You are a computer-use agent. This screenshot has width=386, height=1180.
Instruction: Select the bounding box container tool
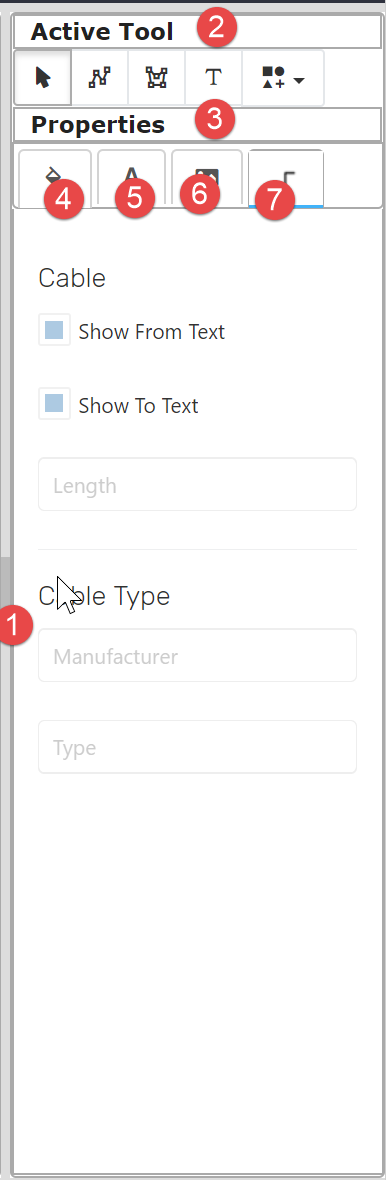[157, 78]
